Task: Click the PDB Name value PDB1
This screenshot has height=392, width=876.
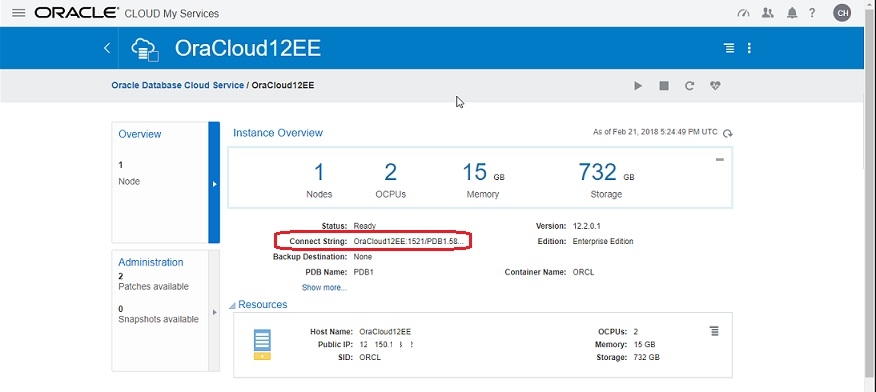Action: pyautogui.click(x=363, y=273)
